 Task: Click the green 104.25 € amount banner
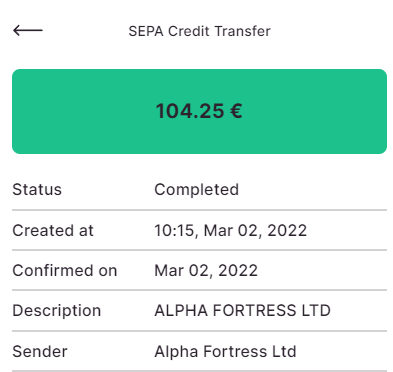point(199,111)
